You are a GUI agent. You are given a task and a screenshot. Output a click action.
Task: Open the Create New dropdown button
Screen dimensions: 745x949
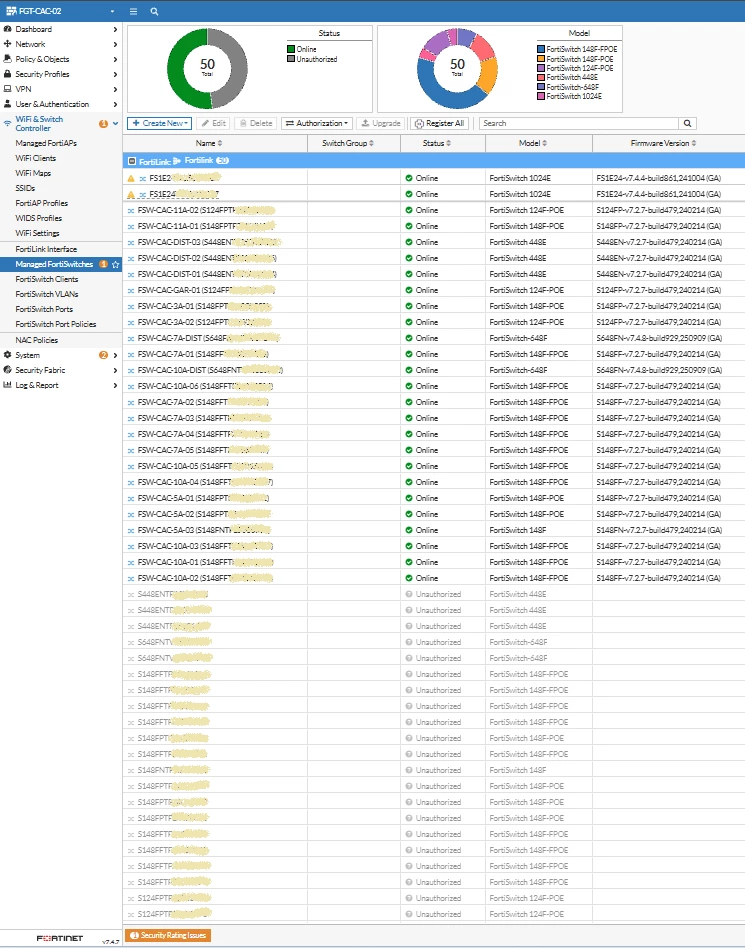160,123
